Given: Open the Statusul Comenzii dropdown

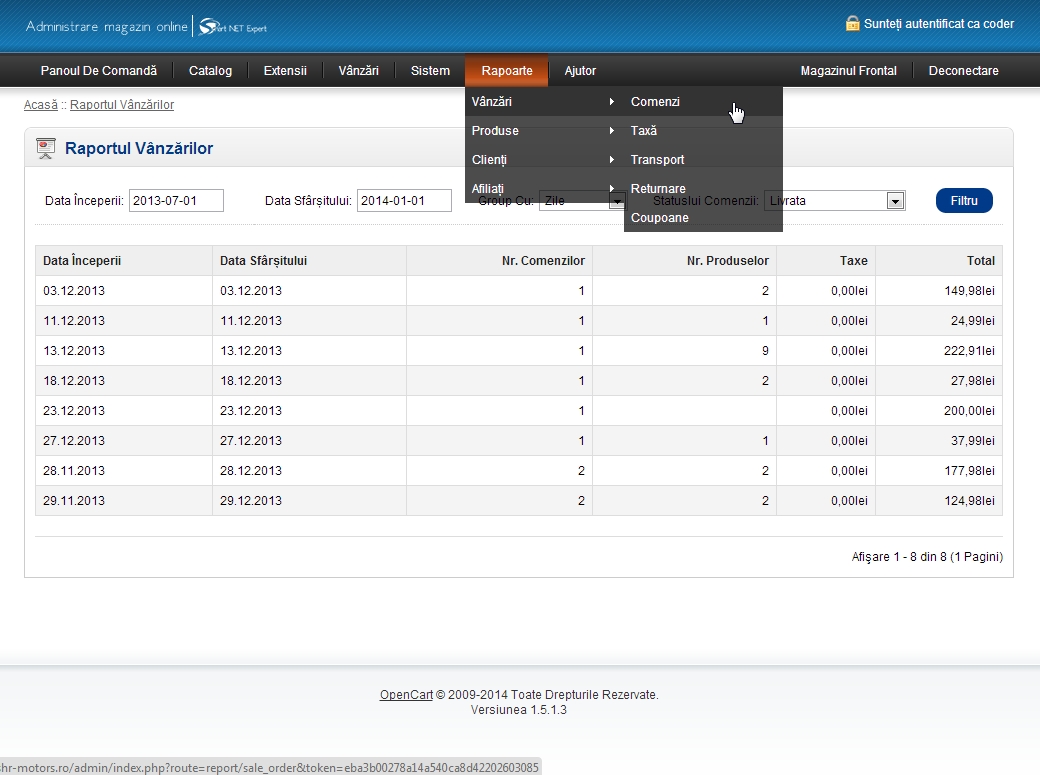Looking at the screenshot, I should tap(895, 201).
